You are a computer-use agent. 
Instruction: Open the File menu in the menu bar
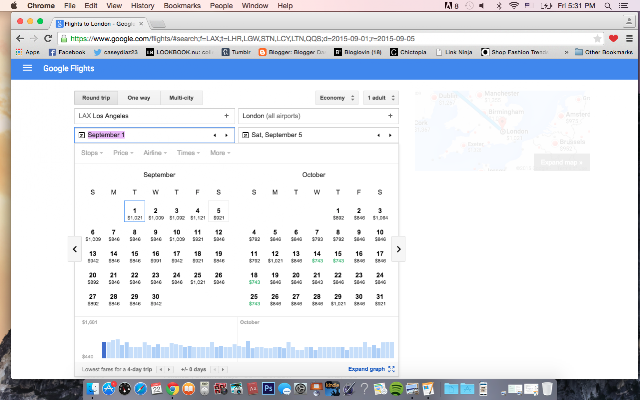point(70,6)
